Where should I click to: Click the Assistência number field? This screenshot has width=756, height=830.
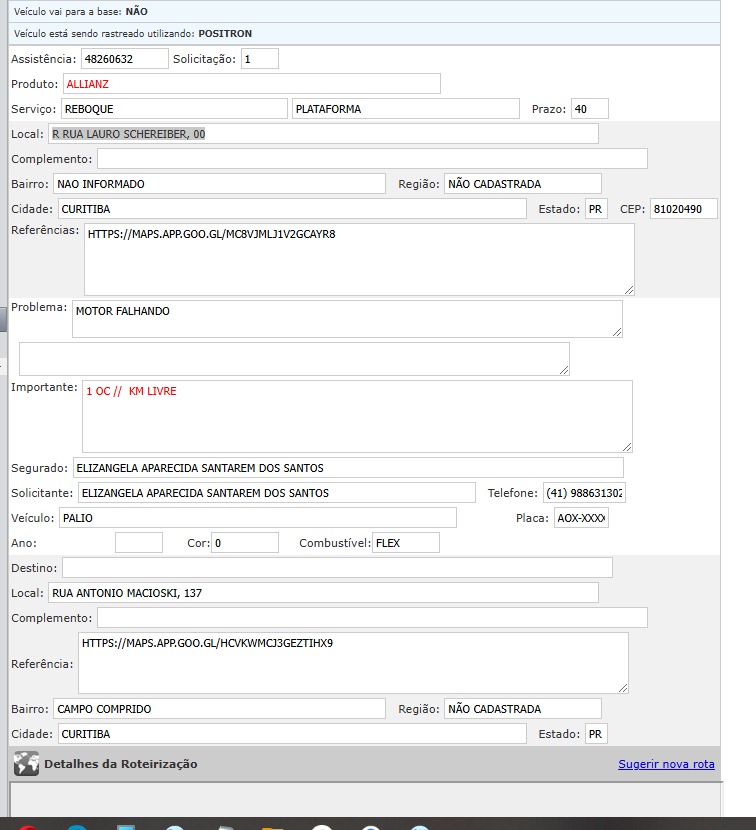pos(124,59)
